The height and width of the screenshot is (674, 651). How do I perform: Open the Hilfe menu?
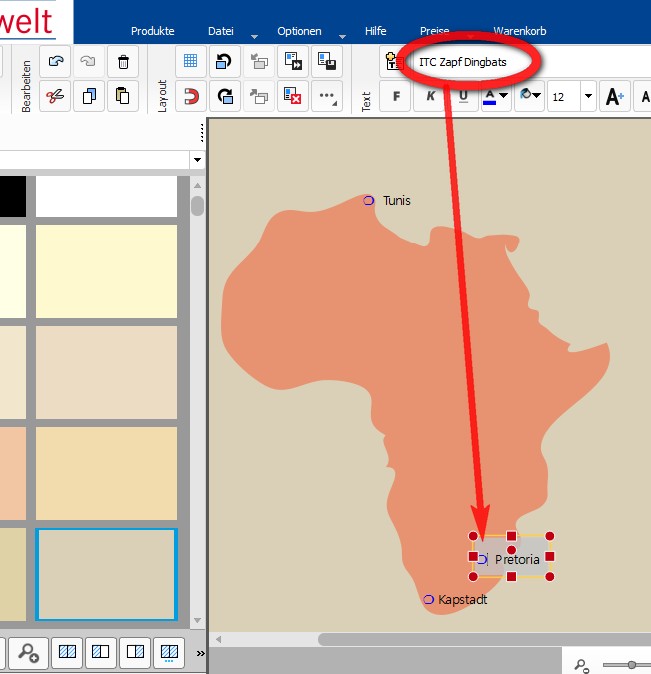click(374, 31)
